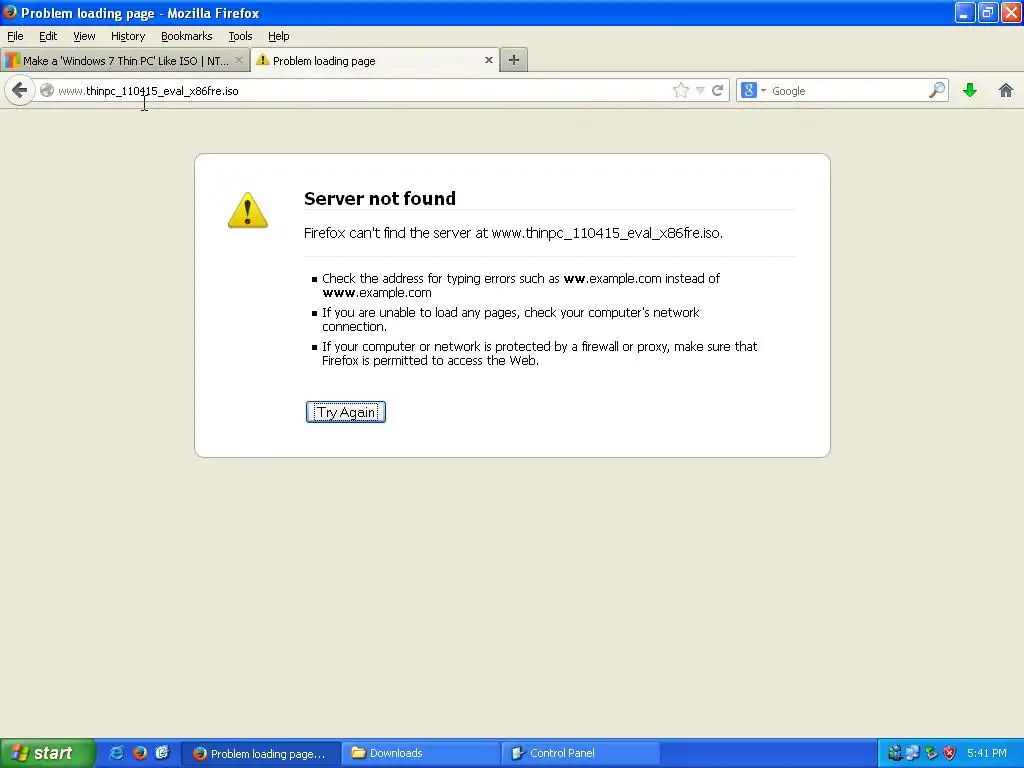Image resolution: width=1024 pixels, height=768 pixels.
Task: Click the address bar URL field
Action: tap(362, 91)
